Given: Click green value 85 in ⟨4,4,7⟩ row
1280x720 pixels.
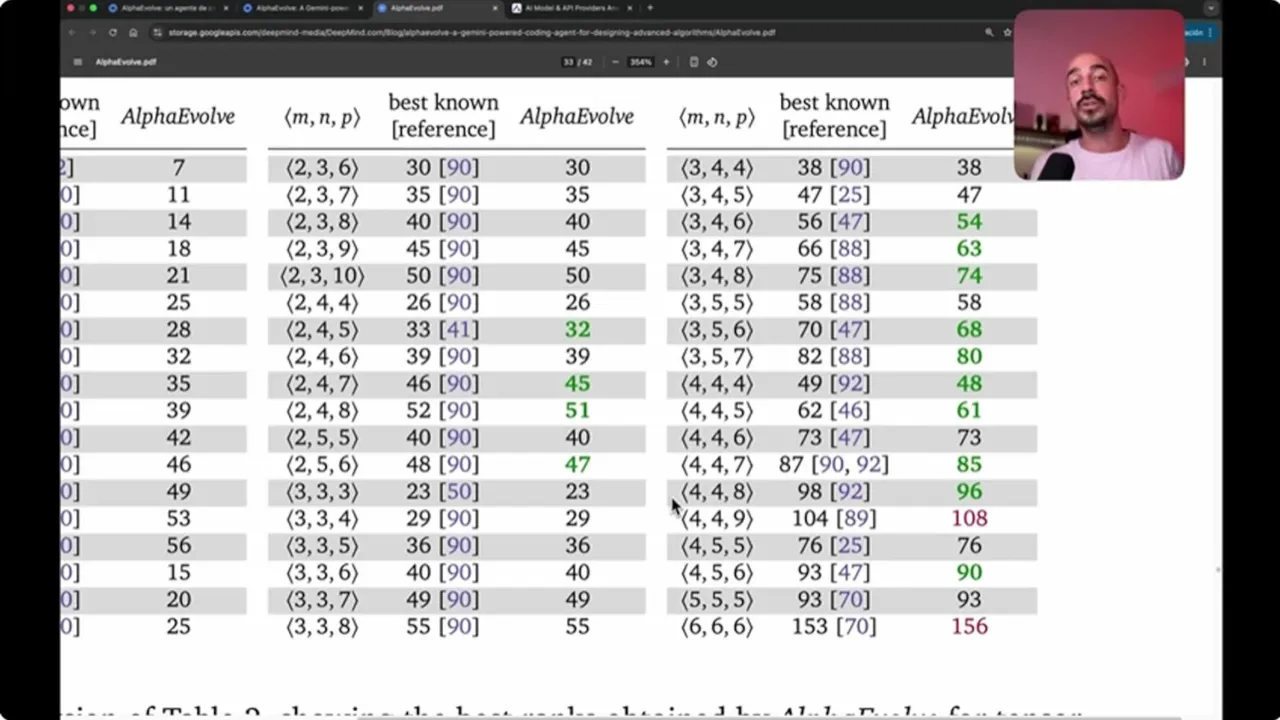Looking at the screenshot, I should click(x=969, y=464).
